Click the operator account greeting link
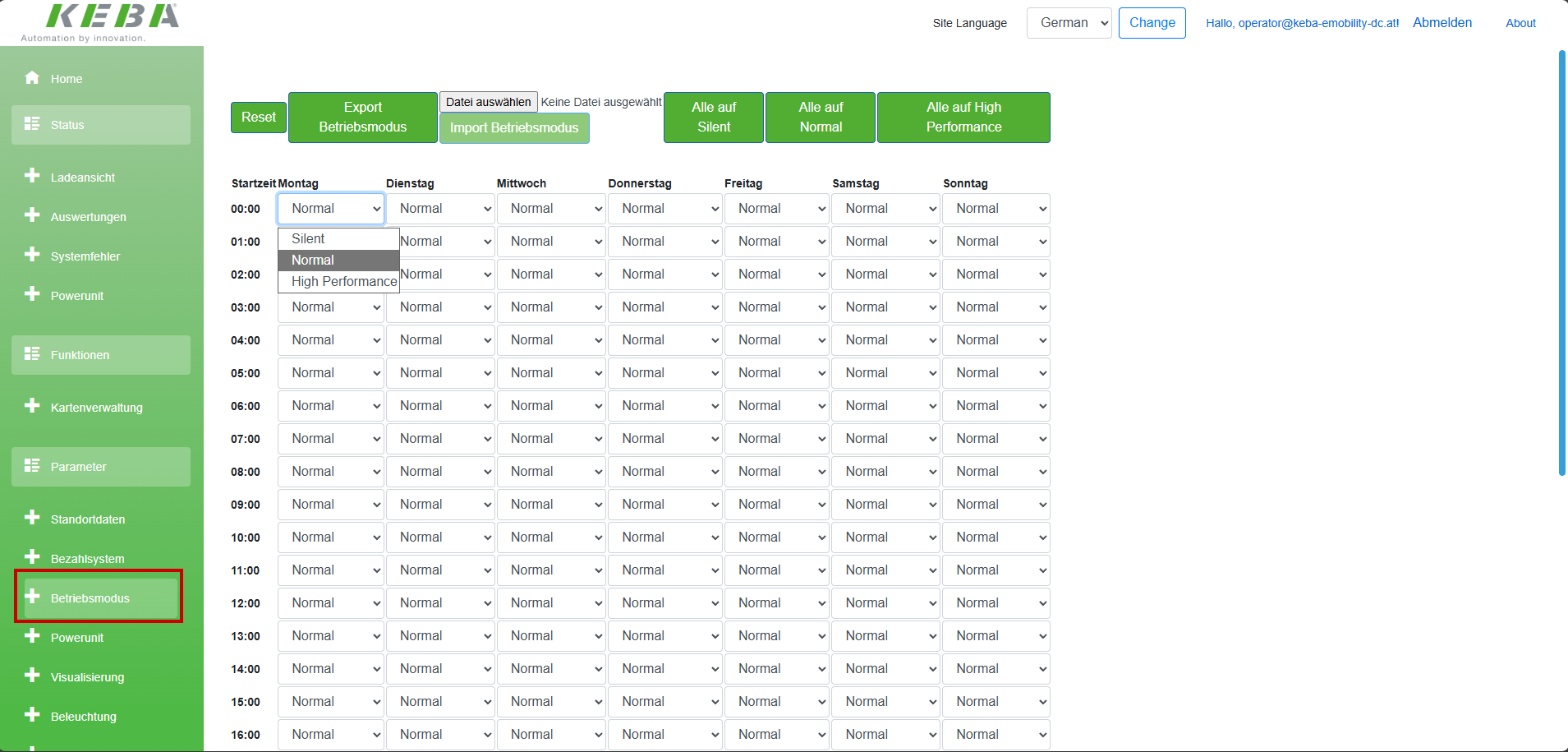 [x=1303, y=23]
